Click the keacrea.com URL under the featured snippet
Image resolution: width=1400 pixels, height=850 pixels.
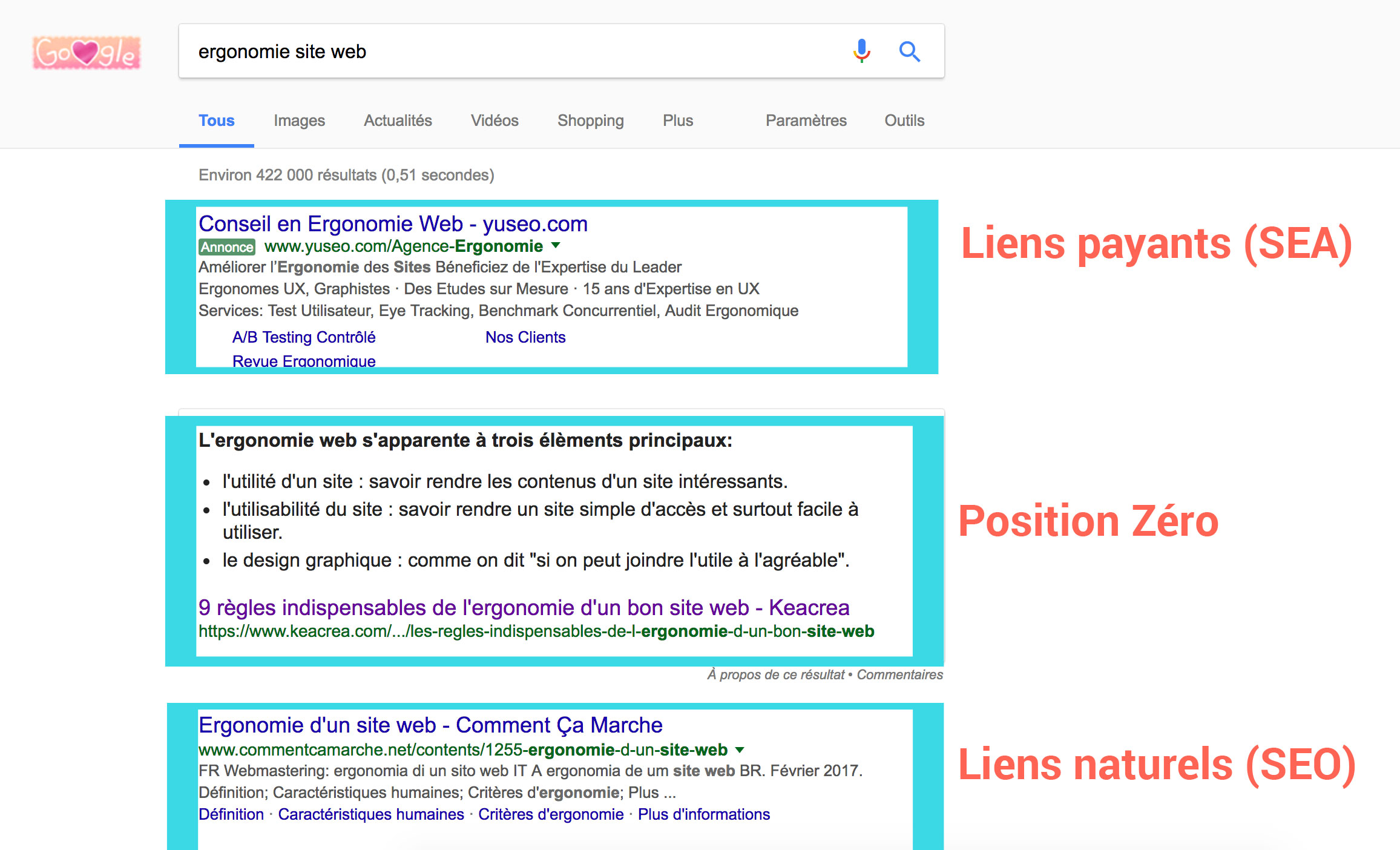click(x=536, y=631)
